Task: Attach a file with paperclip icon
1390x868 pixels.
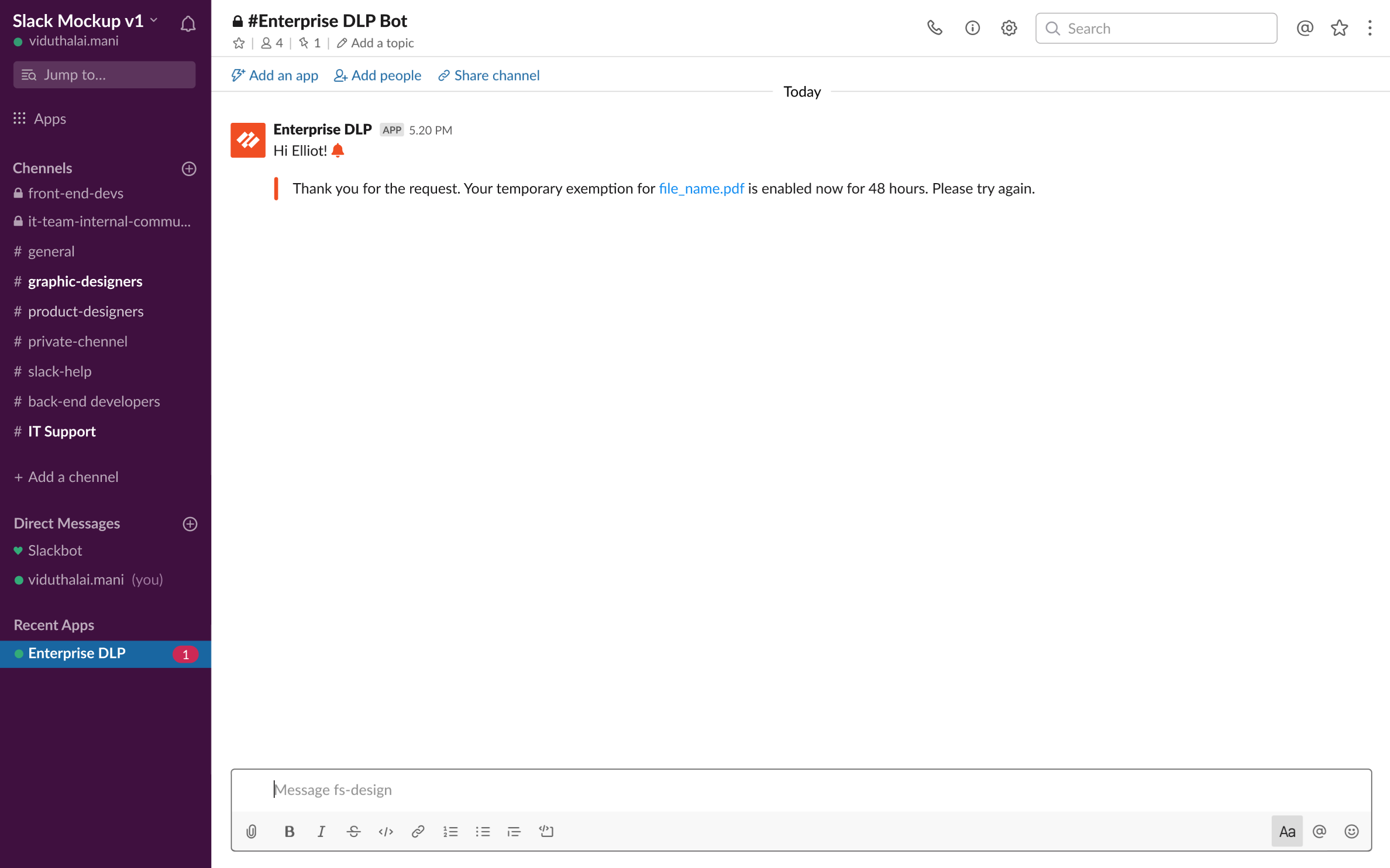Action: click(x=252, y=831)
